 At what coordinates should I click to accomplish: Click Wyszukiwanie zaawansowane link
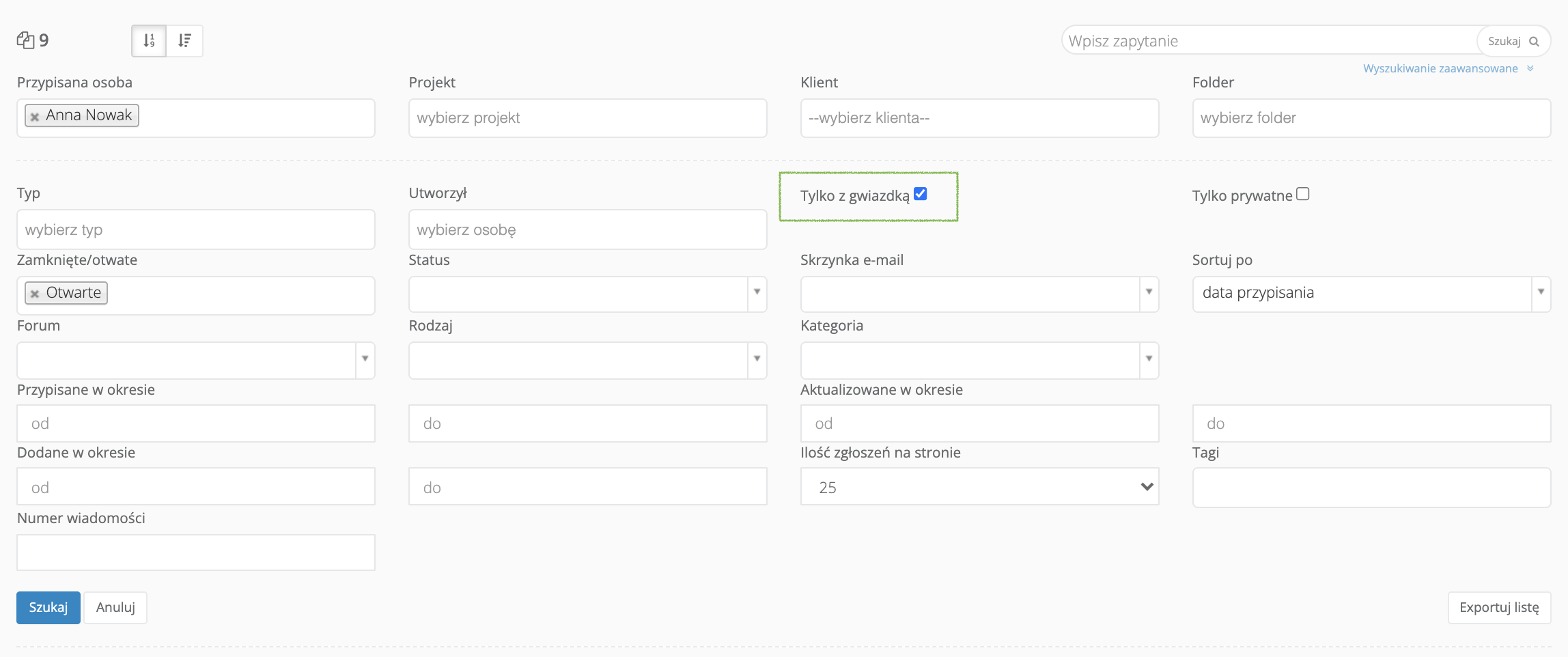1440,68
